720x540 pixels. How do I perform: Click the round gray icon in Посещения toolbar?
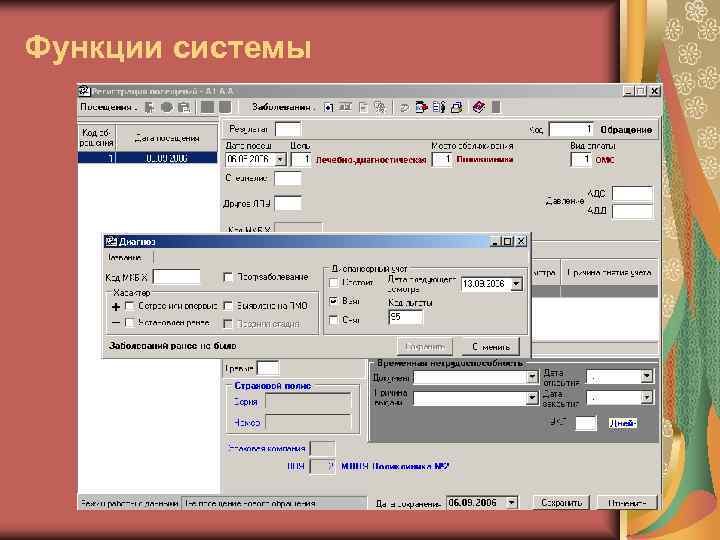[x=166, y=107]
